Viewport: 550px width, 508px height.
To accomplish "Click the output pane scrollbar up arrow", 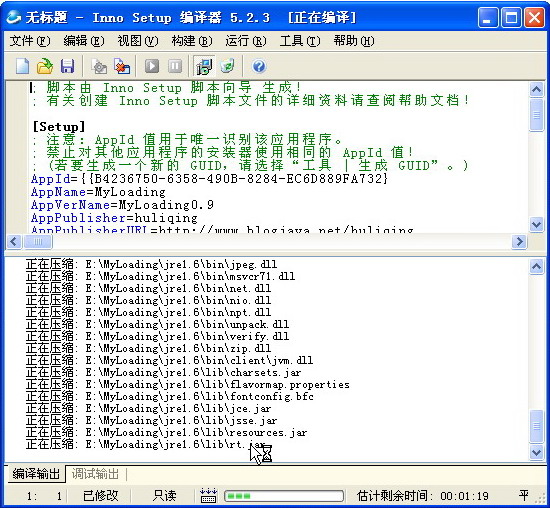I will coord(536,267).
